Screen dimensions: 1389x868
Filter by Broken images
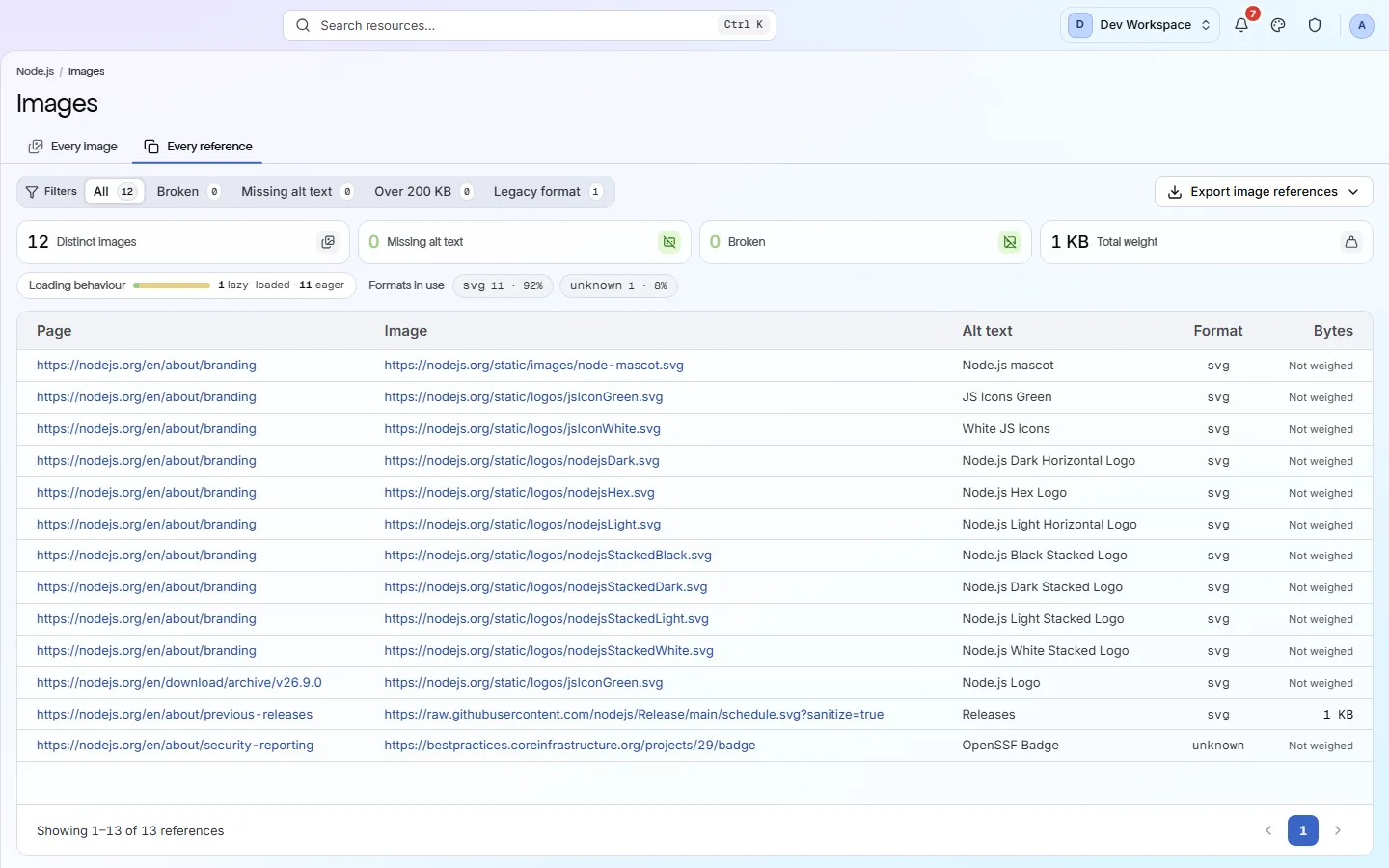pyautogui.click(x=189, y=192)
